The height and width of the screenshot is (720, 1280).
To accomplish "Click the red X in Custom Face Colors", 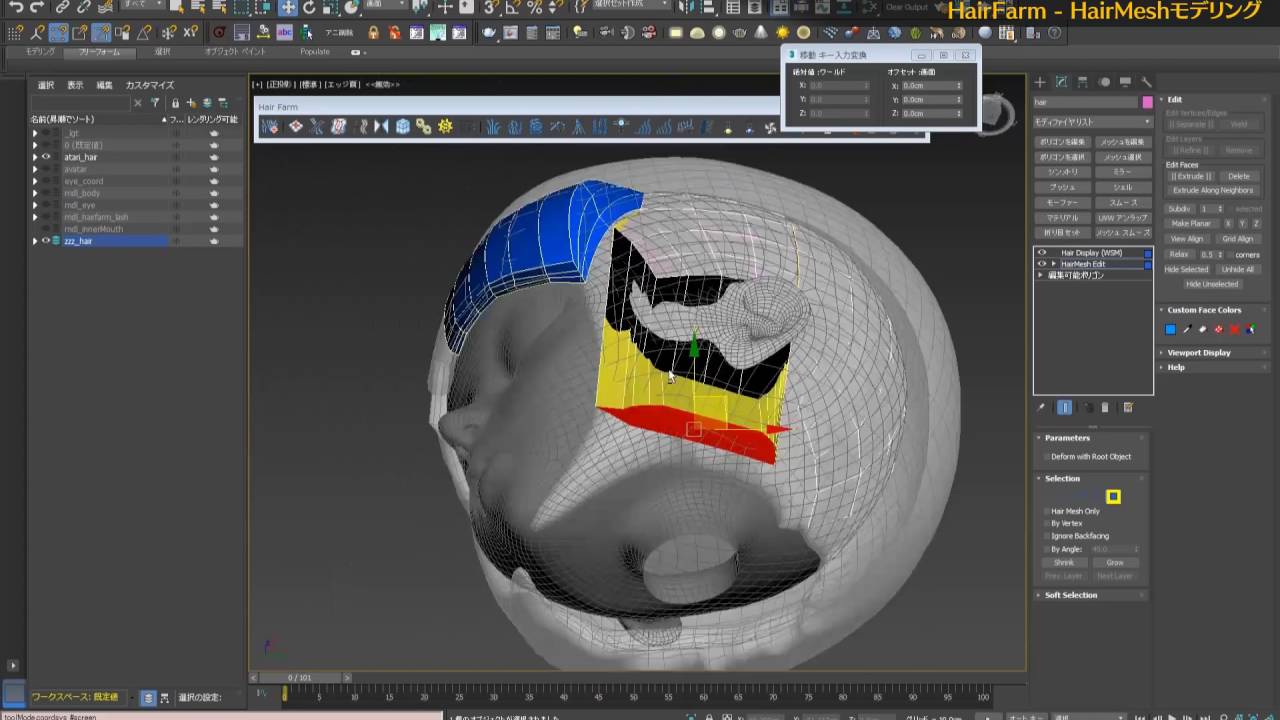I will (x=1235, y=329).
